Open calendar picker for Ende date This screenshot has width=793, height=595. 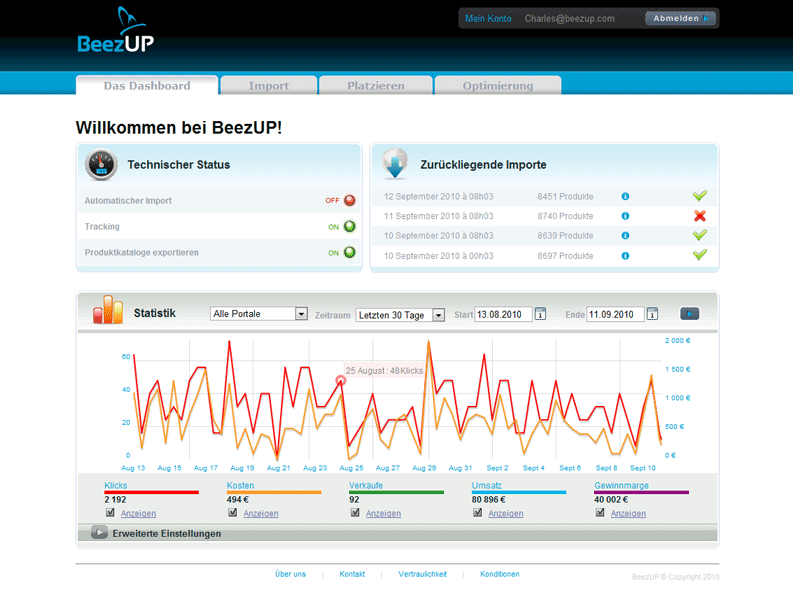(652, 314)
